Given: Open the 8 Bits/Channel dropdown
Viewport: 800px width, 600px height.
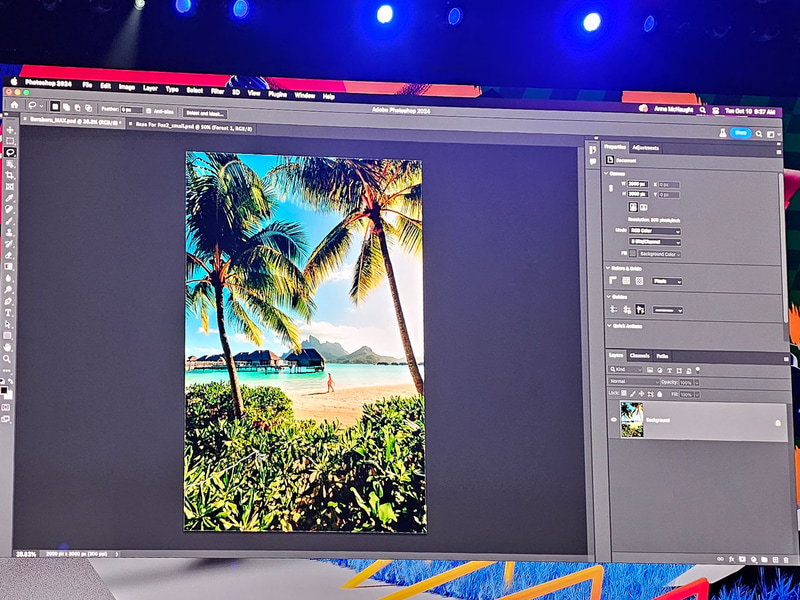Looking at the screenshot, I should coord(655,242).
